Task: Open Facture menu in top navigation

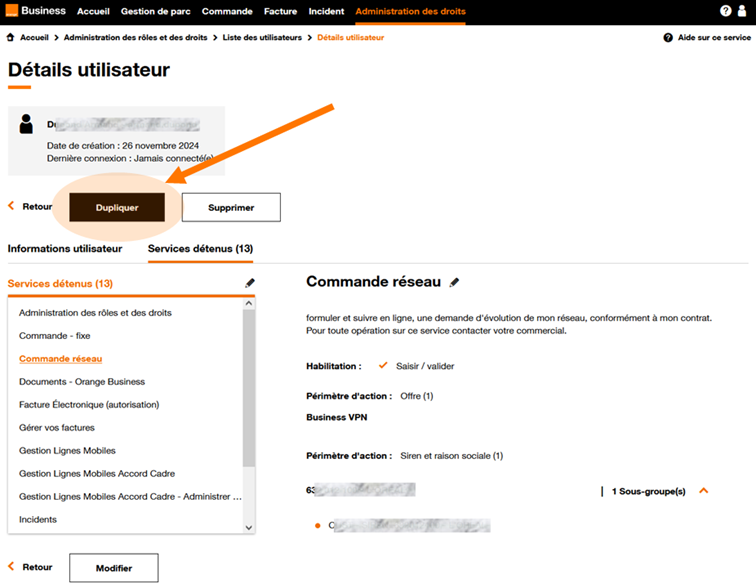Action: [x=281, y=12]
